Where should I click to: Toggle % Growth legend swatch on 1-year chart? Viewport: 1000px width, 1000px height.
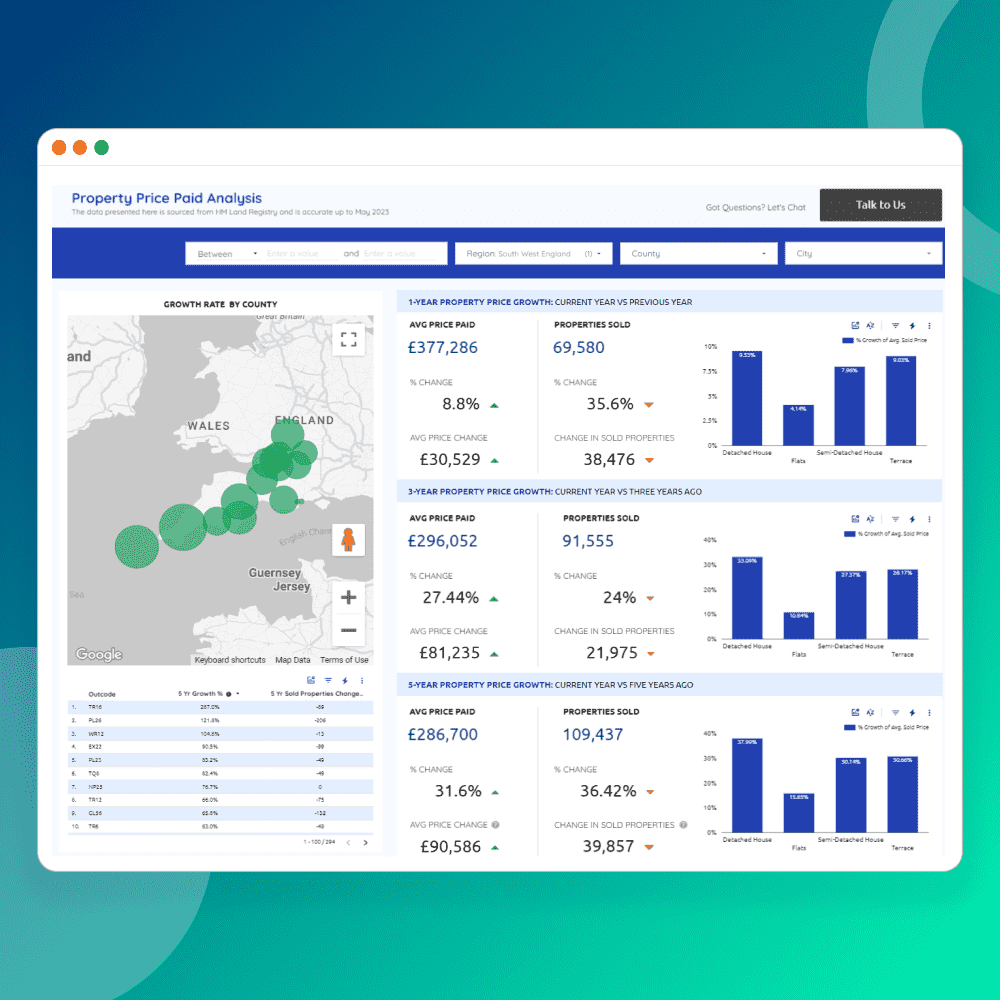(x=848, y=341)
